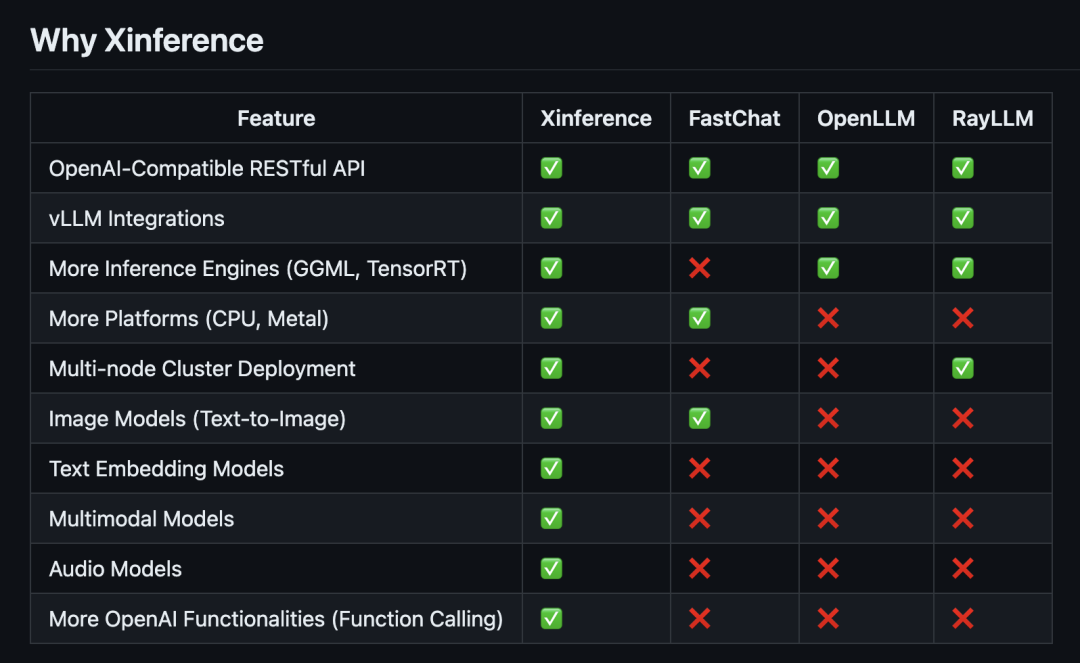Select the OpenLLM column header
Screen dimensions: 1080x663
click(x=866, y=118)
